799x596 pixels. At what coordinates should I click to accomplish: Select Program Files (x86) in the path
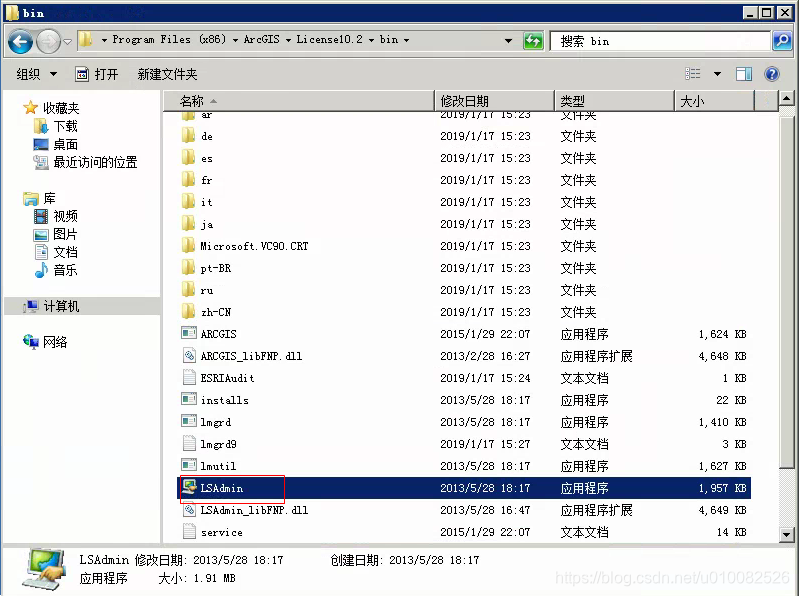[169, 39]
